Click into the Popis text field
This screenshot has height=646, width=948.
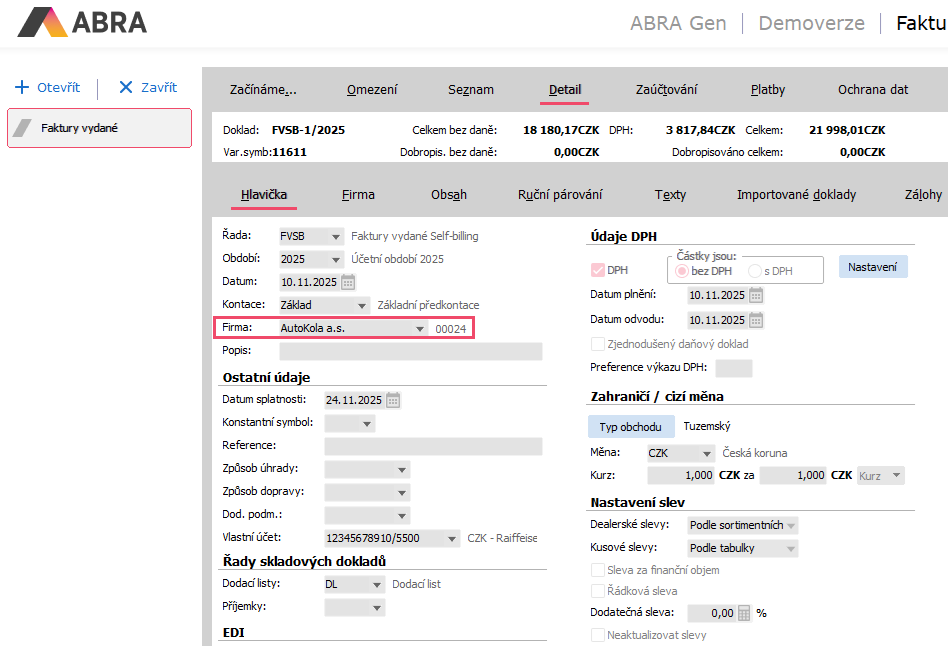click(x=410, y=351)
